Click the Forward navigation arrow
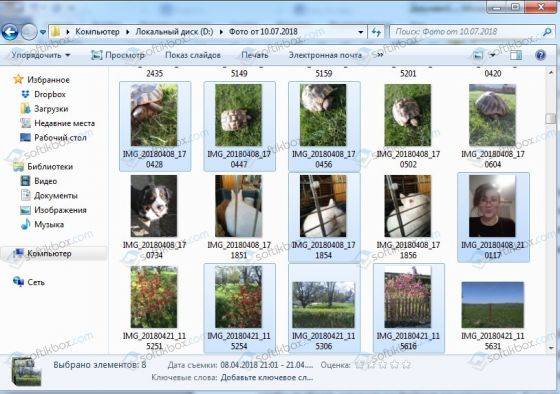Viewport: 560px width, 394px height. tap(29, 32)
